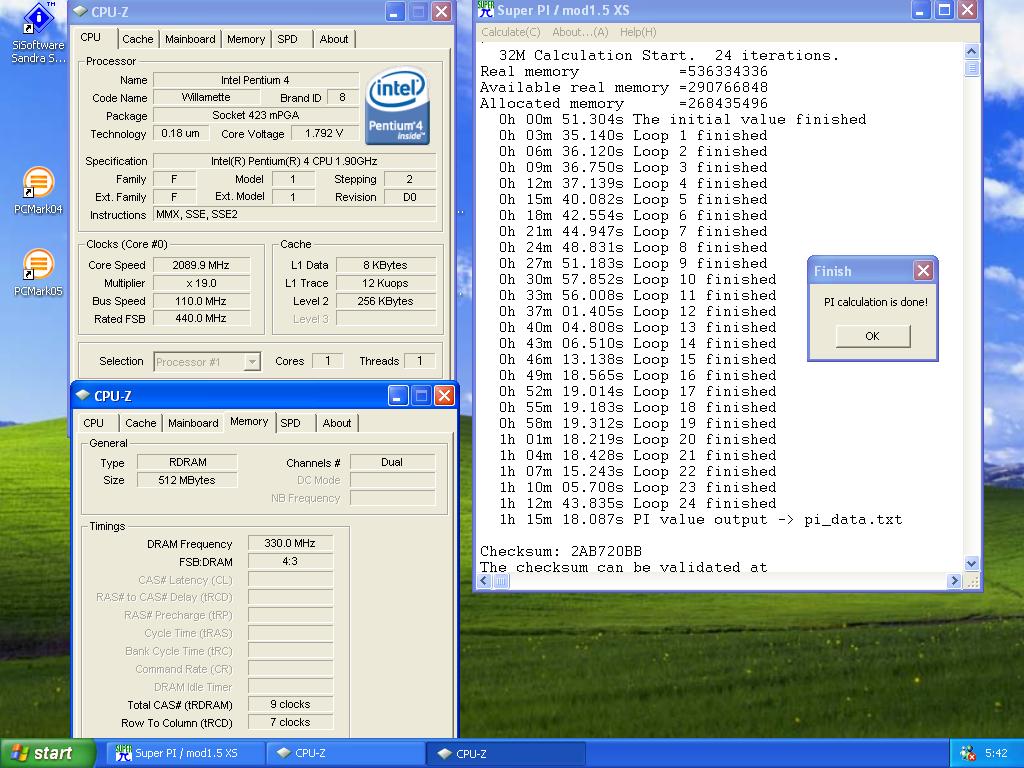
Task: Click the Package Socket 423 mPGA field
Action: tap(255, 116)
